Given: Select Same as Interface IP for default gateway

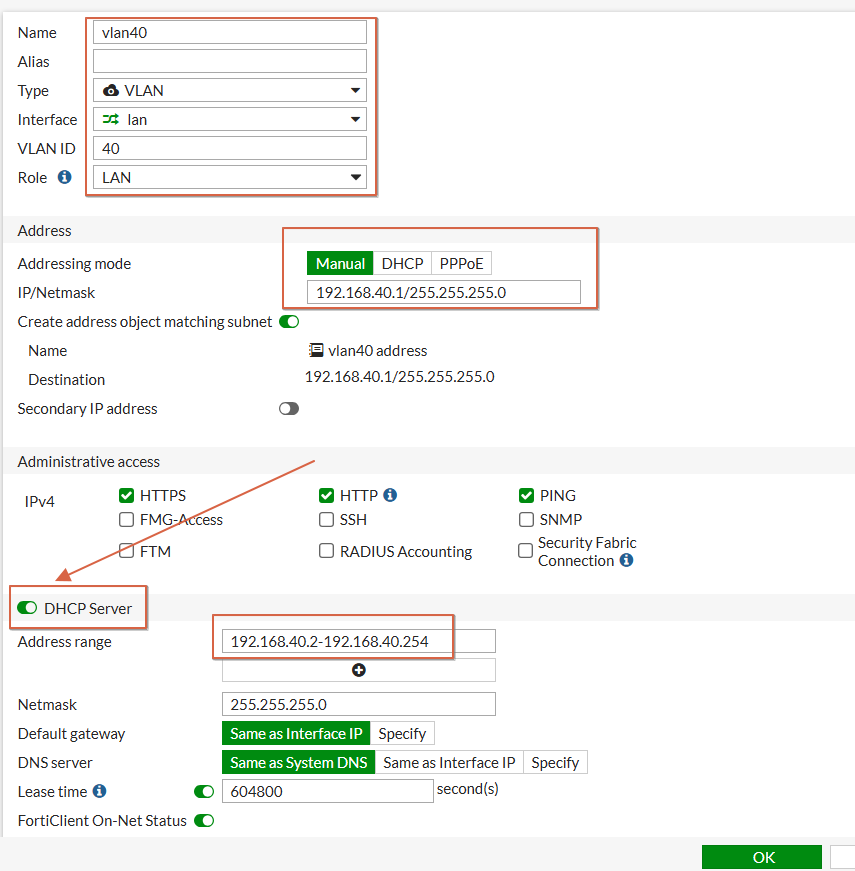Looking at the screenshot, I should coord(296,733).
